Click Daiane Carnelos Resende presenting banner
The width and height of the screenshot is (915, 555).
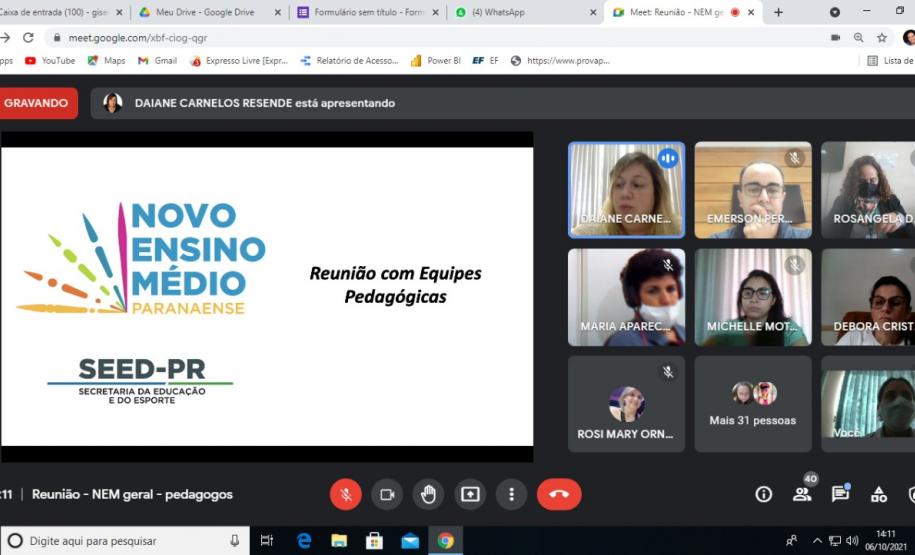coord(502,103)
